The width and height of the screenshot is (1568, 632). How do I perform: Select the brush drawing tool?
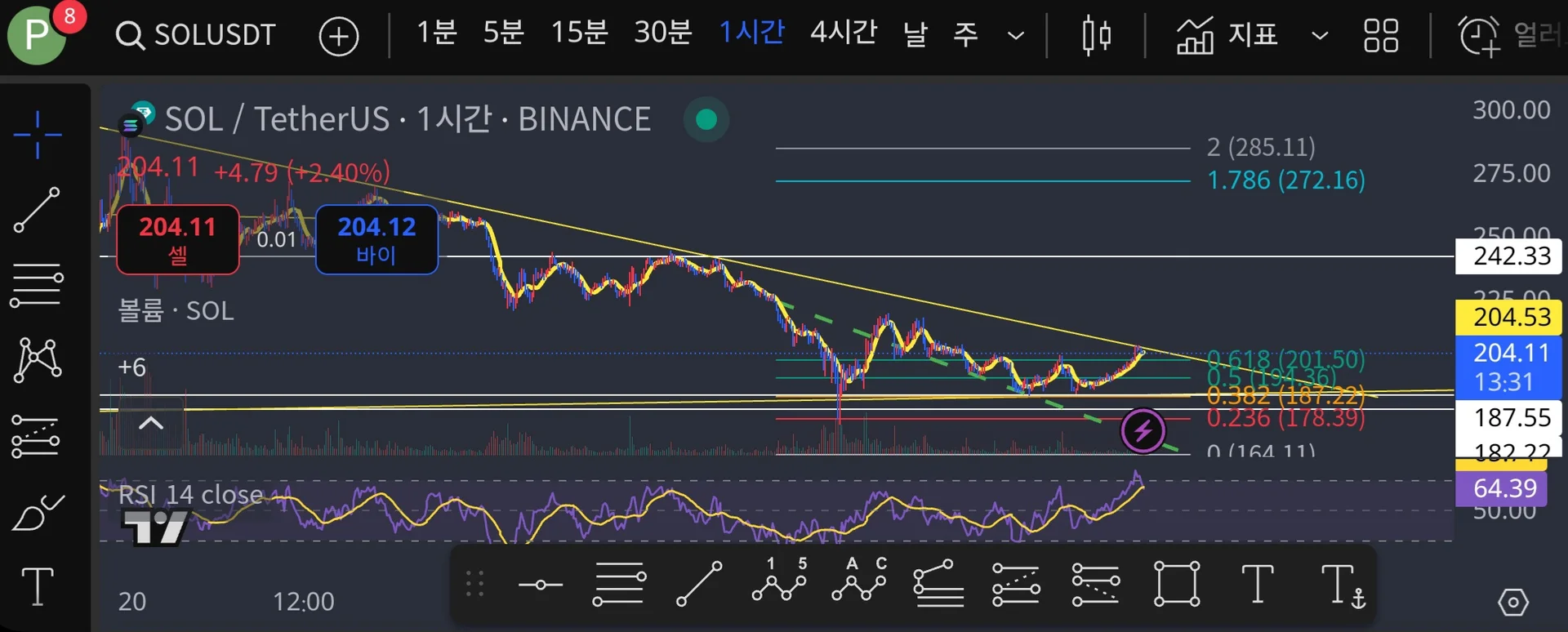38,513
